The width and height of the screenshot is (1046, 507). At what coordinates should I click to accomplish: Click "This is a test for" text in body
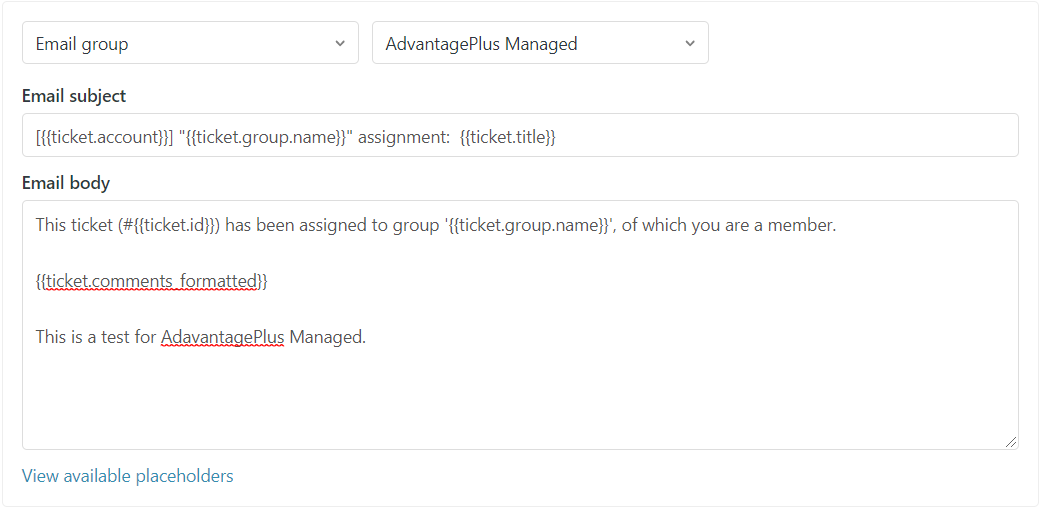tap(96, 337)
